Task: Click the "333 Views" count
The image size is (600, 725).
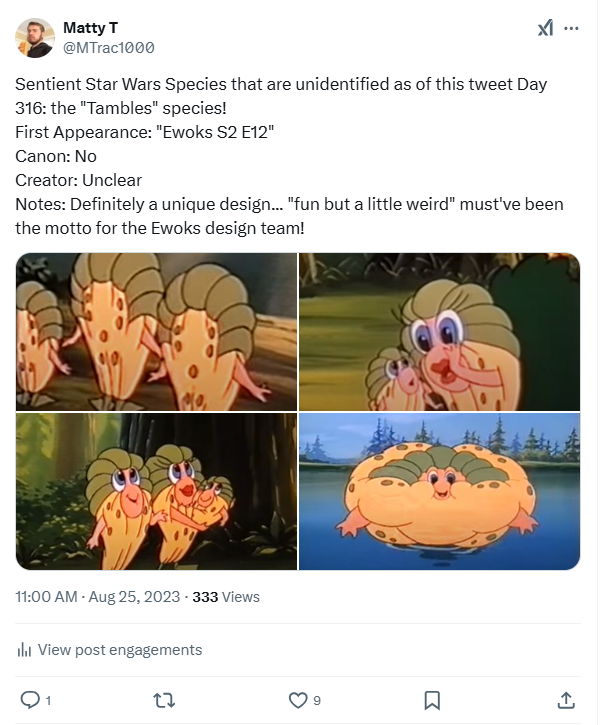Action: [226, 597]
